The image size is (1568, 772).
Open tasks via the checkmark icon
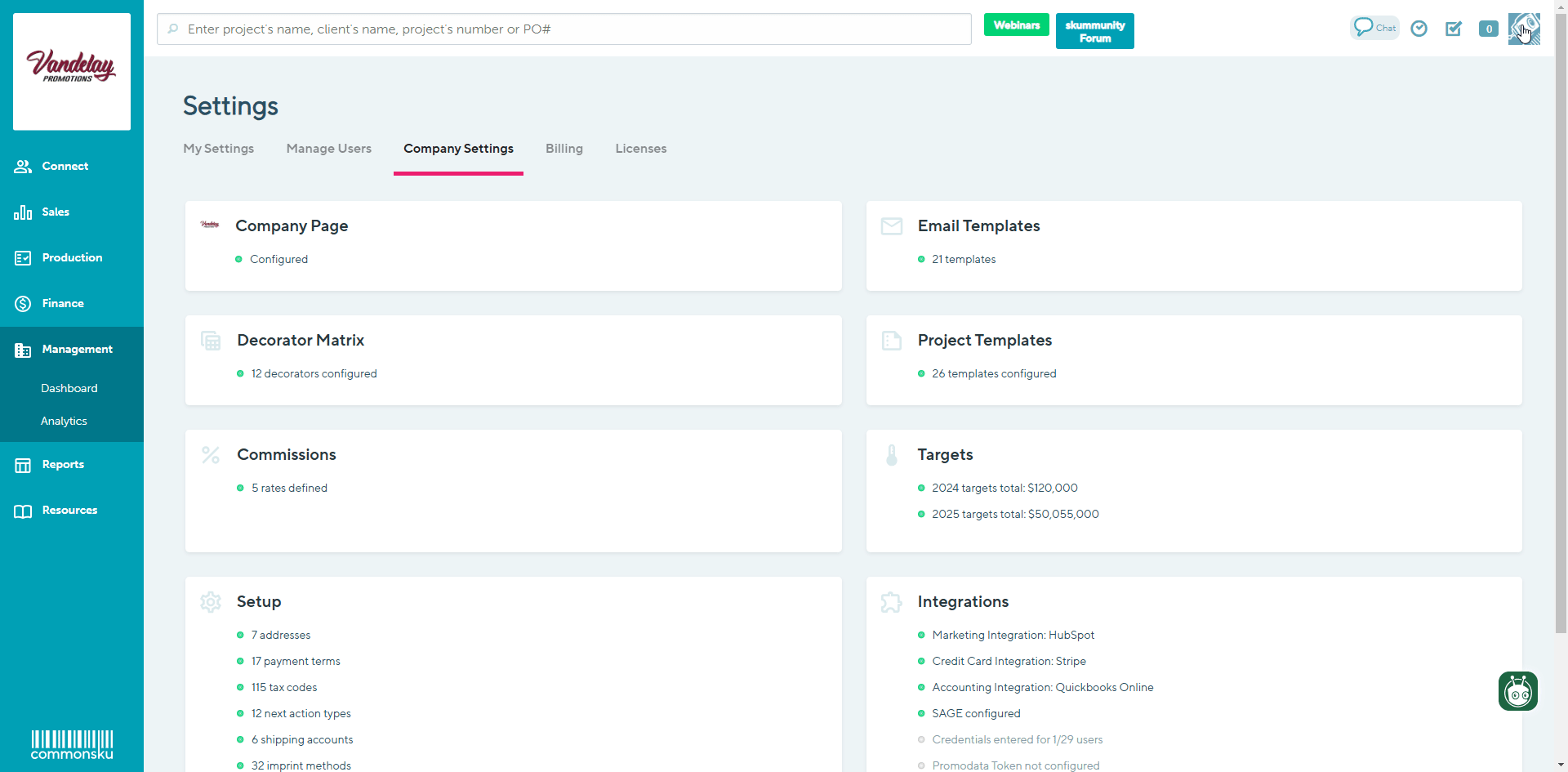click(x=1454, y=28)
